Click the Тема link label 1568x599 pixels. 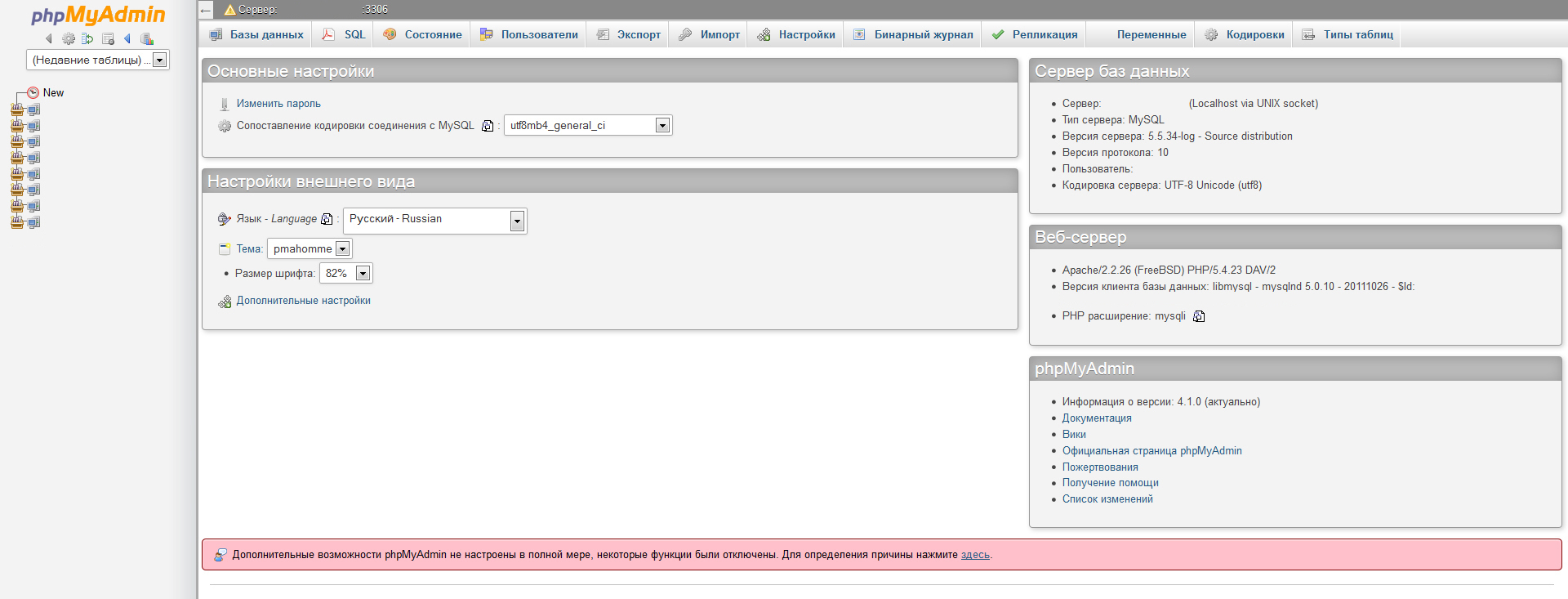coord(249,249)
